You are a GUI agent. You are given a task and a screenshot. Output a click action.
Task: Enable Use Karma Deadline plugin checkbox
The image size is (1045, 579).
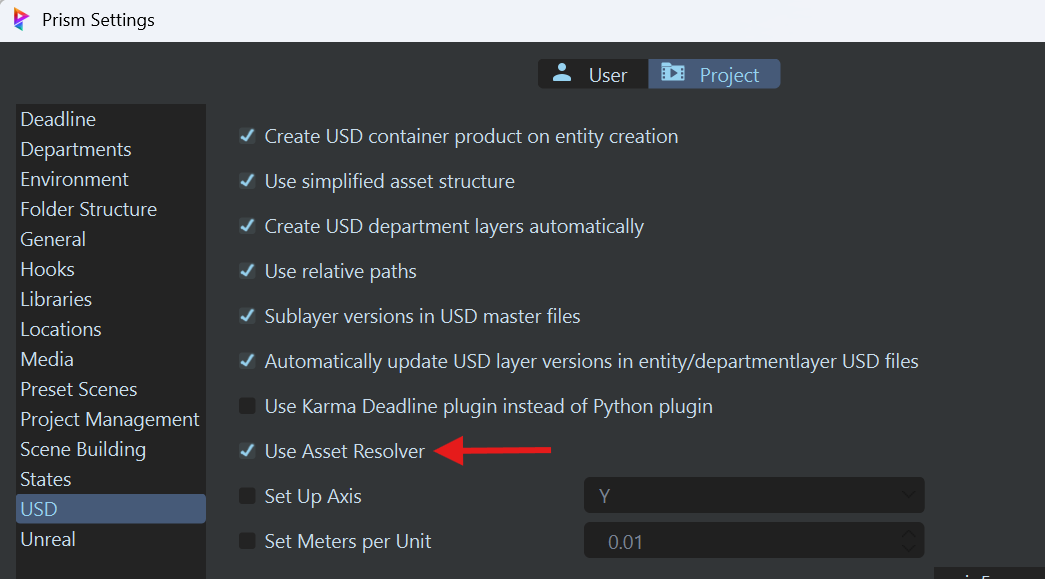click(247, 406)
